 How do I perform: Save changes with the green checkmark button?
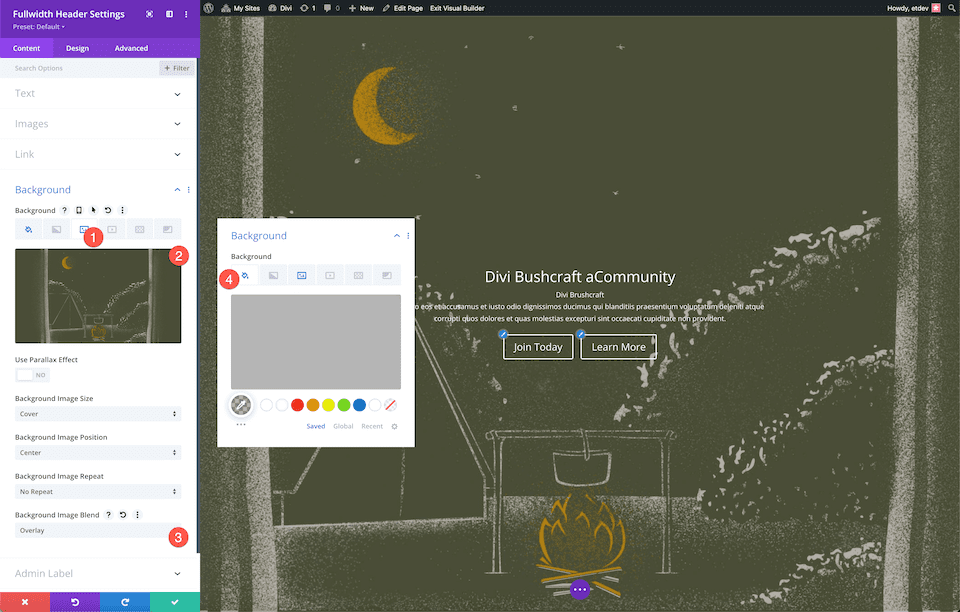click(174, 602)
